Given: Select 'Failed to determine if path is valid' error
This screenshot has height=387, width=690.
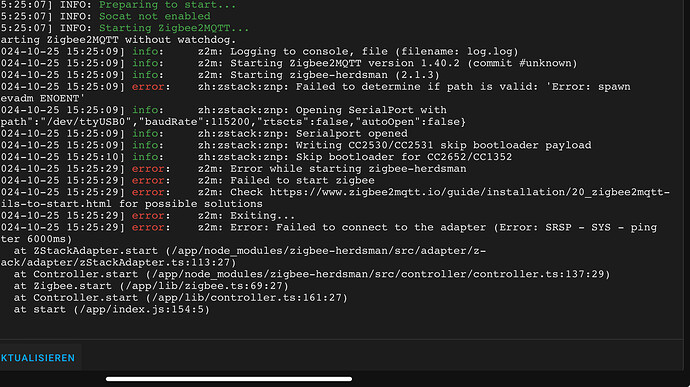Looking at the screenshot, I should coord(315,87).
